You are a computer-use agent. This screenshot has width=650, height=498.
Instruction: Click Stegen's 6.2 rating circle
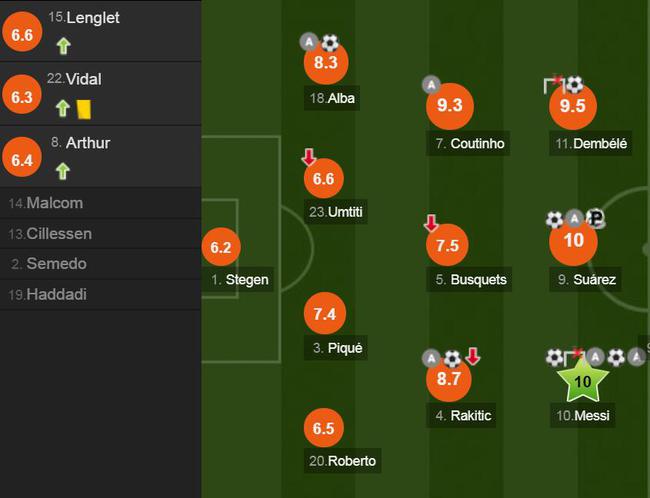coord(221,247)
